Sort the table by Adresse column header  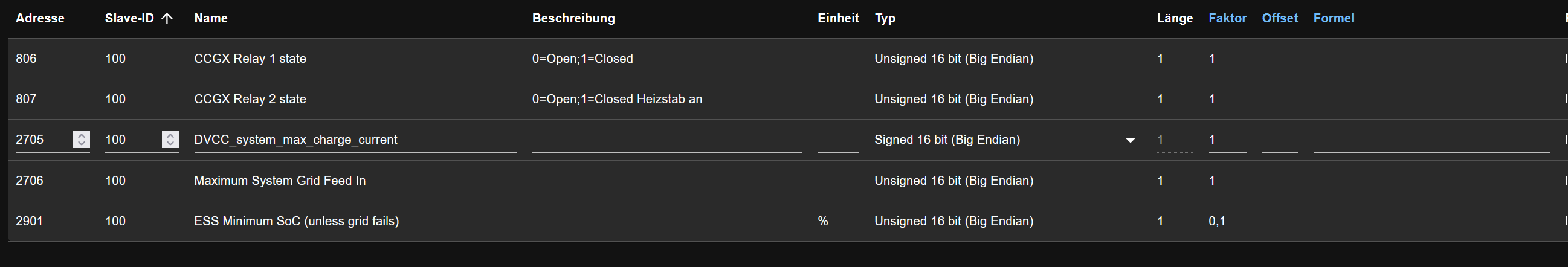tap(40, 18)
